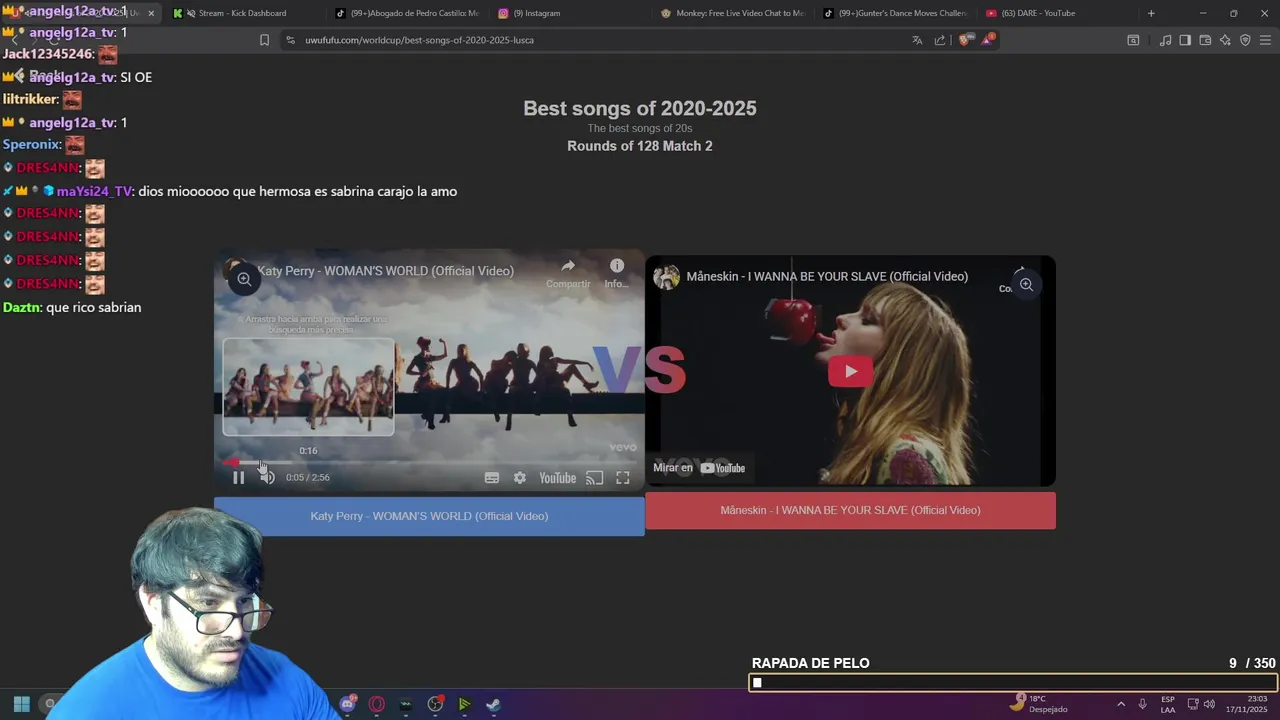This screenshot has width=1280, height=720.
Task: Click the microphone tray icon
Action: (1143, 704)
